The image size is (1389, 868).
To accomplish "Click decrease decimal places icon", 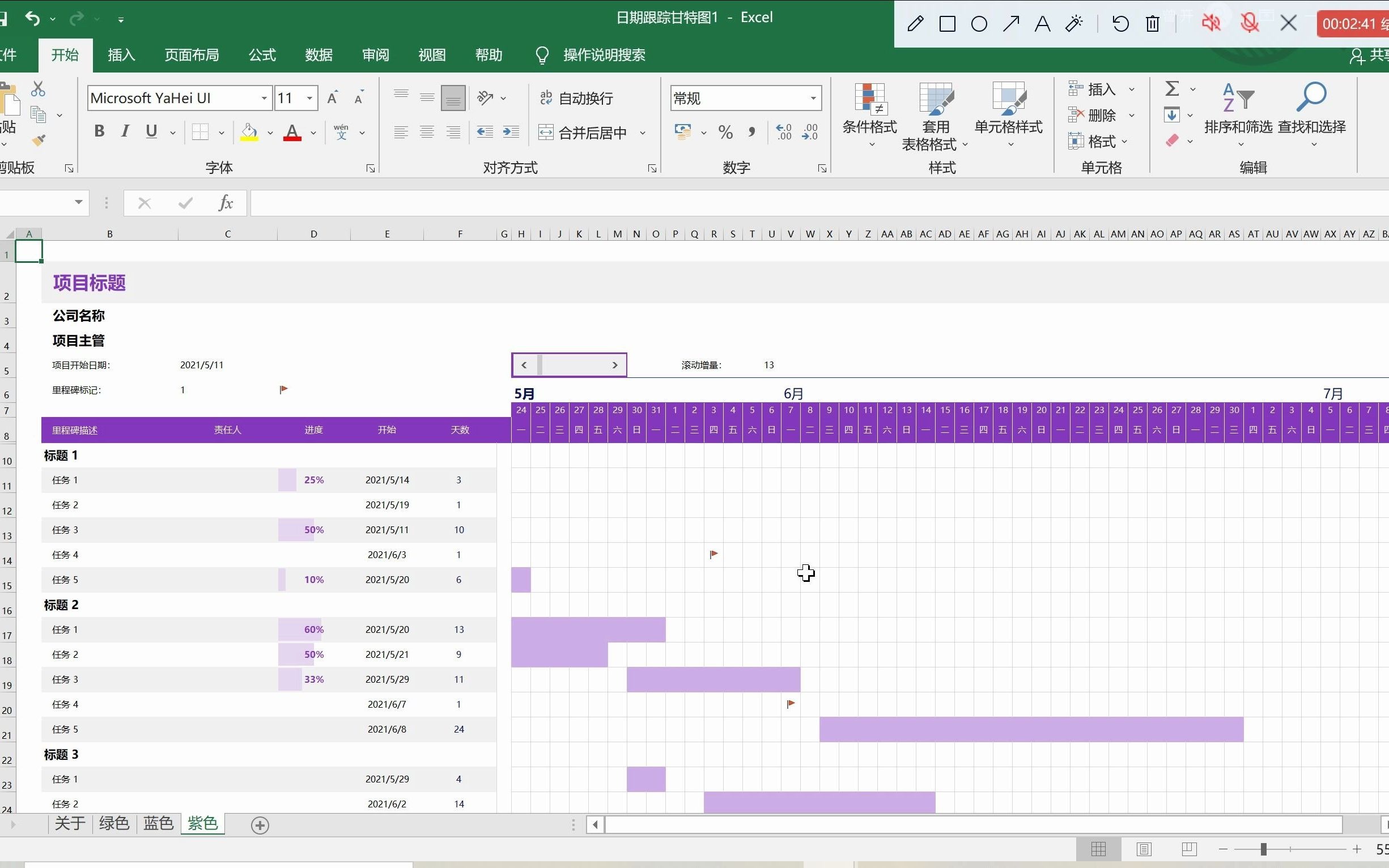I will [810, 133].
